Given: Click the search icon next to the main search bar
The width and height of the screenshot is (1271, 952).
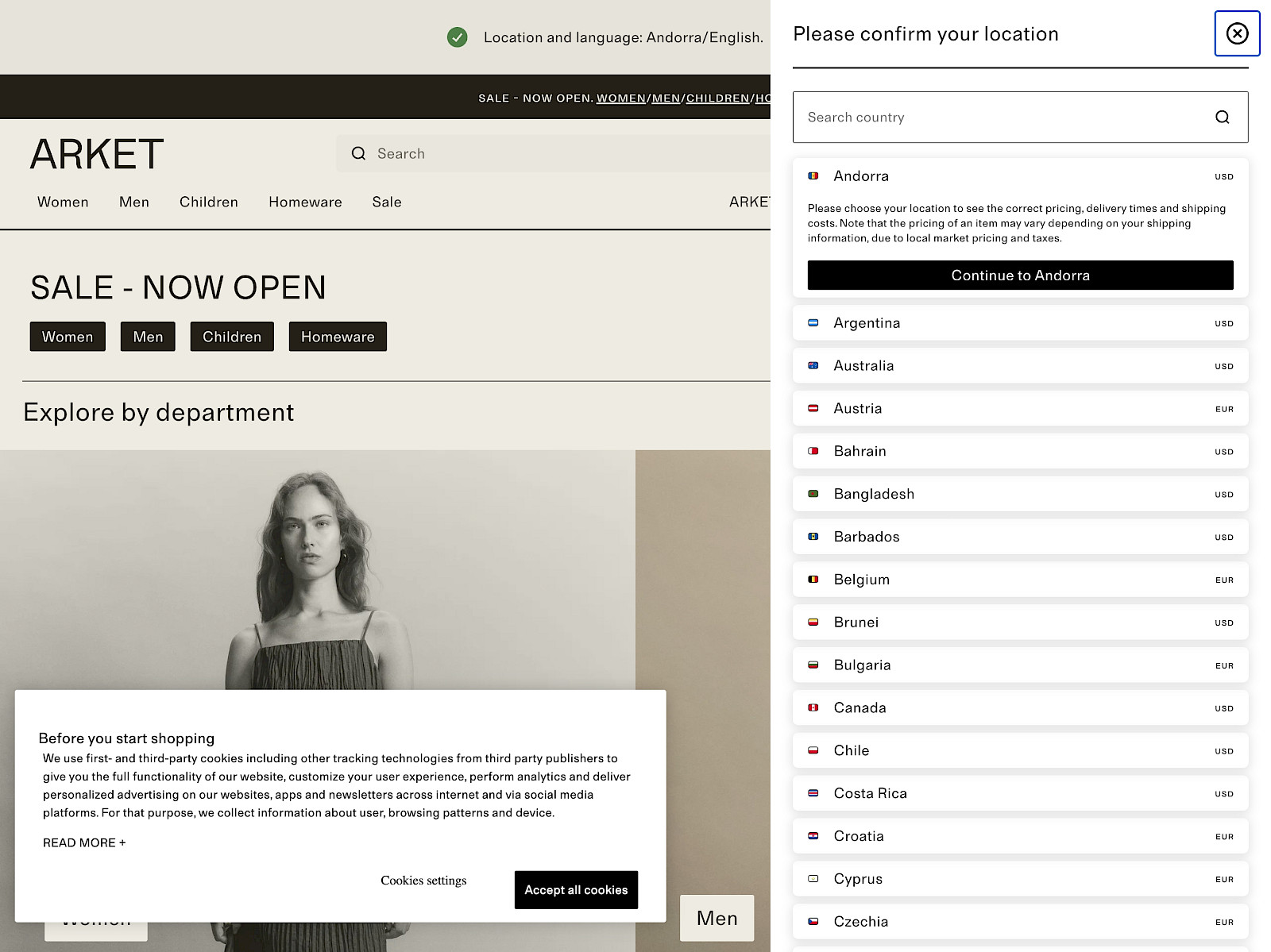Looking at the screenshot, I should pyautogui.click(x=358, y=153).
